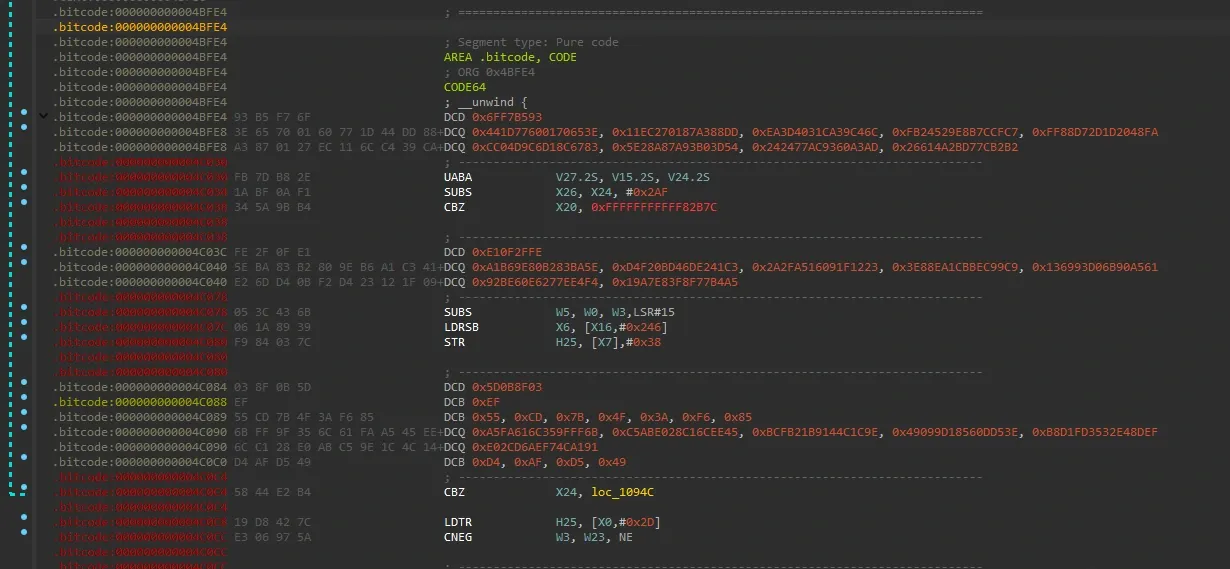Image resolution: width=1230 pixels, height=569 pixels.
Task: Click the CODE64 directive line
Action: coord(465,87)
